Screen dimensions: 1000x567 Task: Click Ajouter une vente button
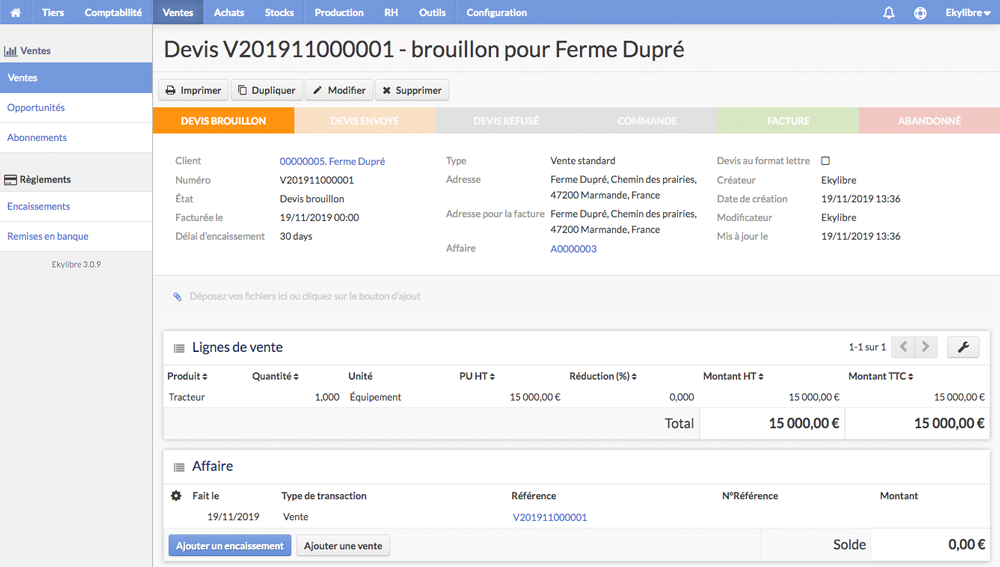pyautogui.click(x=343, y=546)
